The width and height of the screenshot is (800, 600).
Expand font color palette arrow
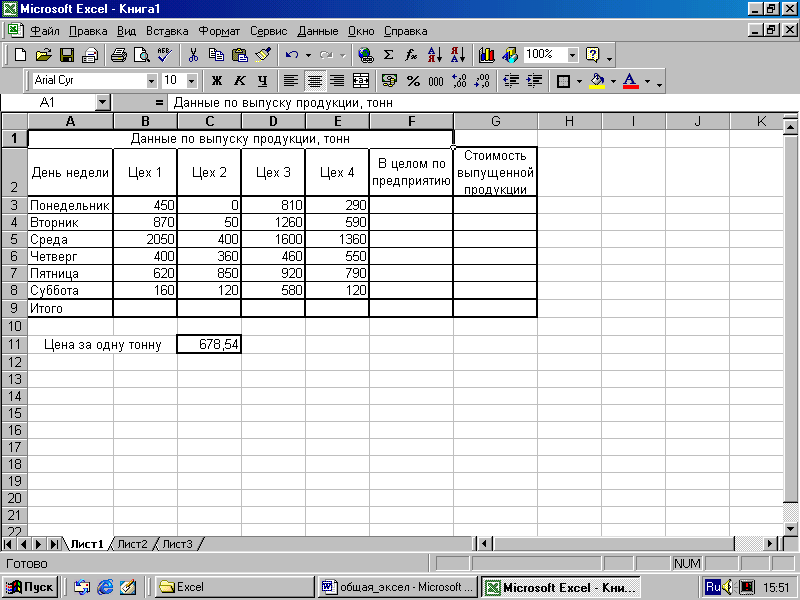[x=647, y=81]
